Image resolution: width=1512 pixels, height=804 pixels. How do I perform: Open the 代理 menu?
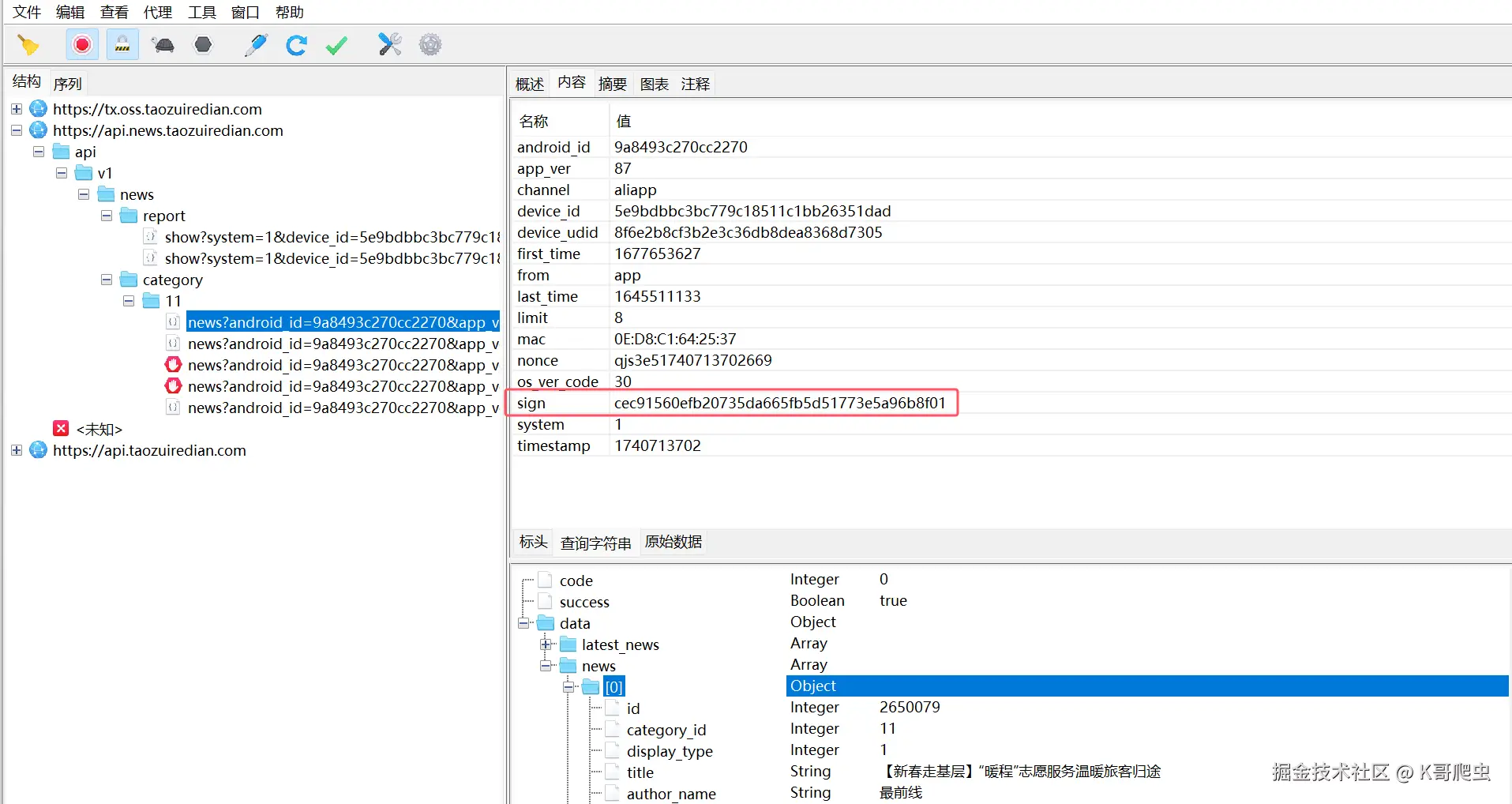click(158, 12)
